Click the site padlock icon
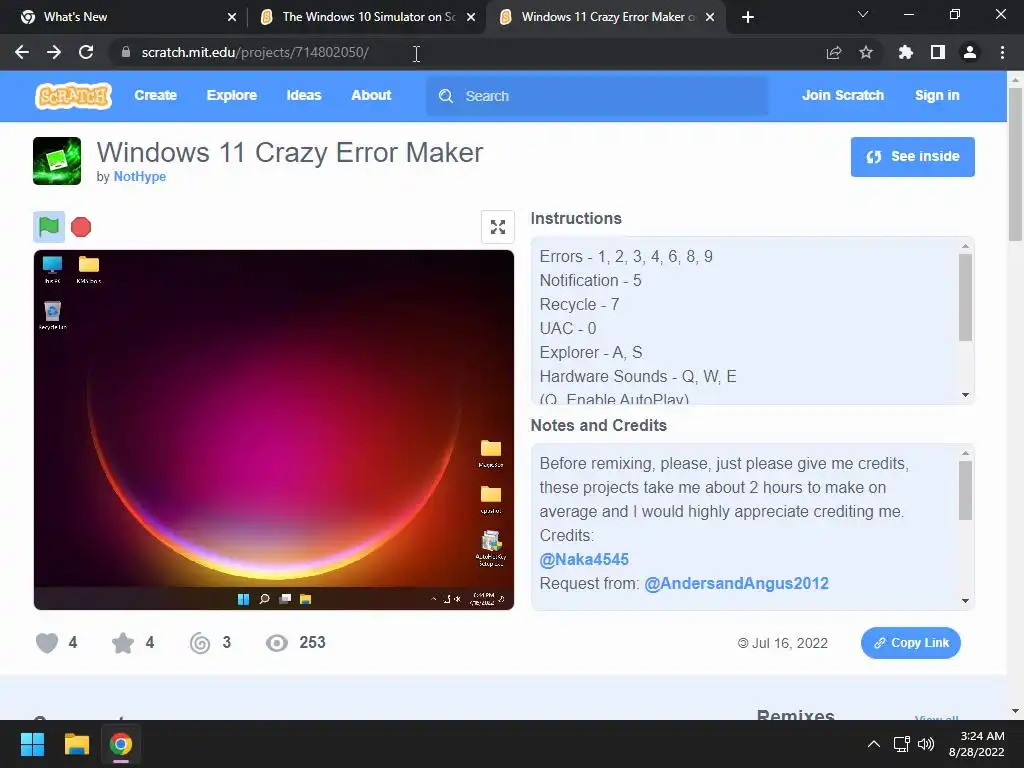This screenshot has width=1024, height=768. point(126,52)
